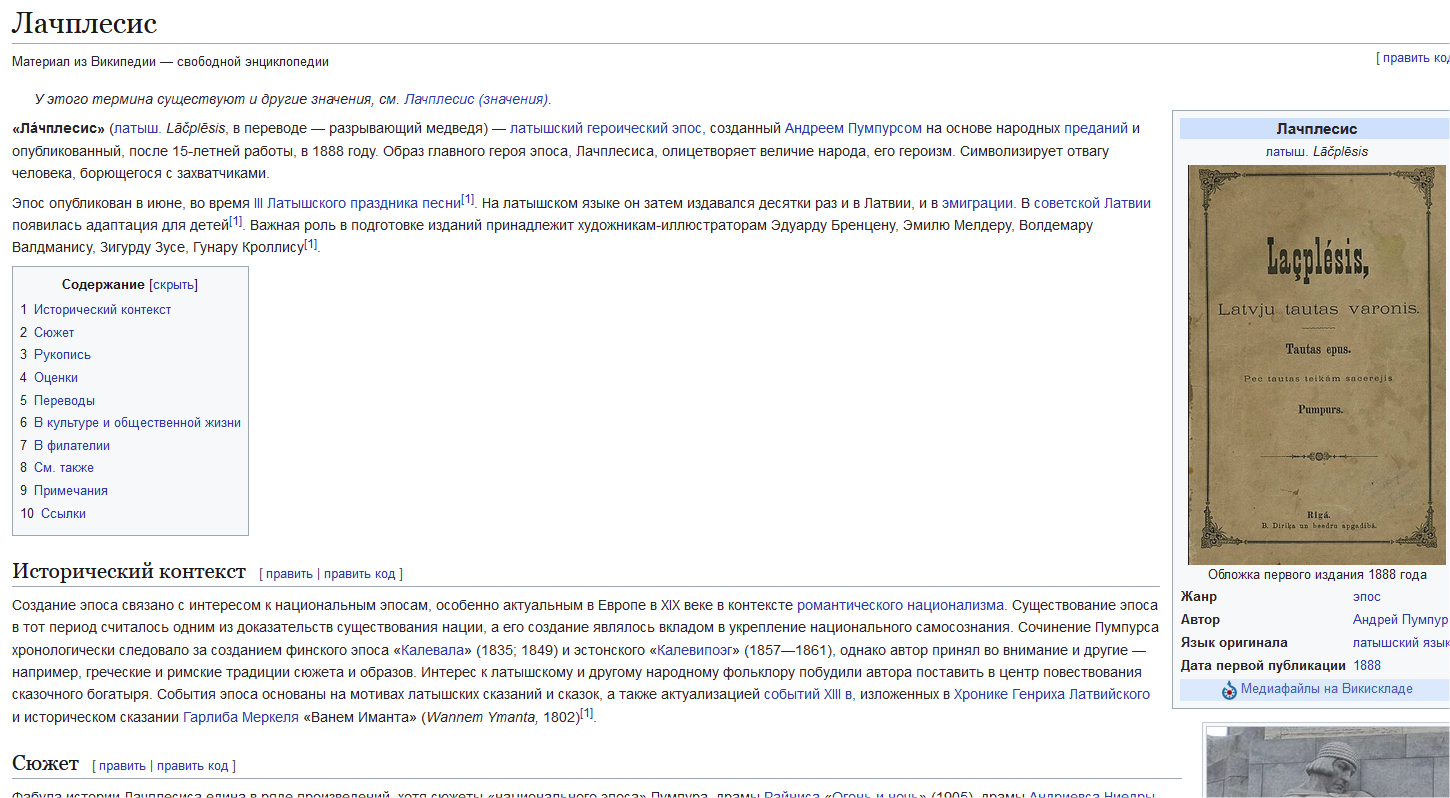The width and height of the screenshot is (1450, 798).
Task: Hide contents via скрыть toggle
Action: click(174, 285)
